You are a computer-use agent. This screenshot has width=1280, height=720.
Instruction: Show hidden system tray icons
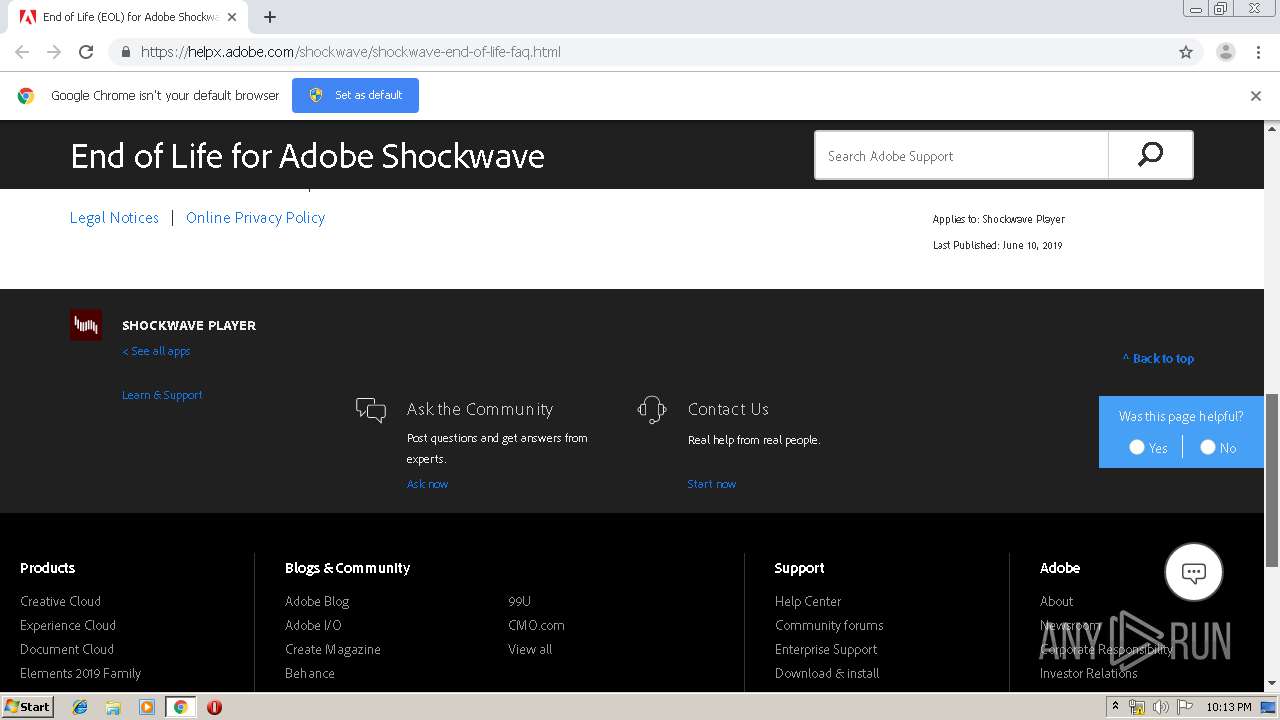[x=1116, y=707]
